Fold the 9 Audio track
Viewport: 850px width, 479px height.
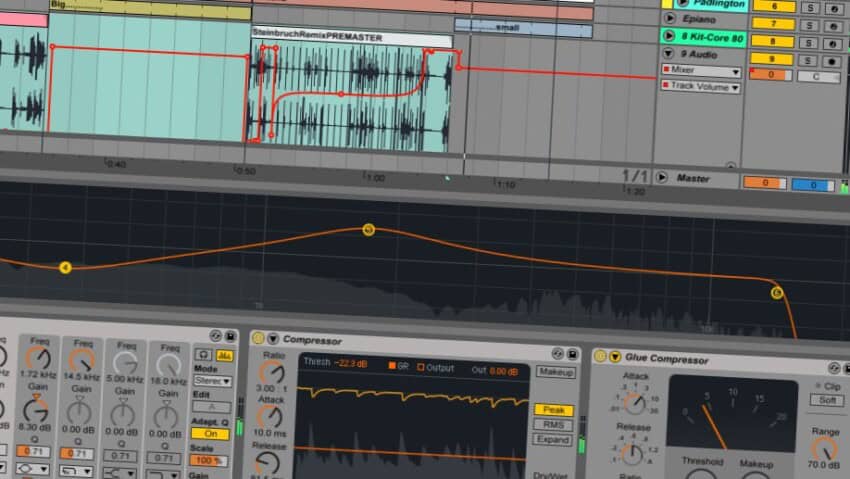click(x=668, y=53)
